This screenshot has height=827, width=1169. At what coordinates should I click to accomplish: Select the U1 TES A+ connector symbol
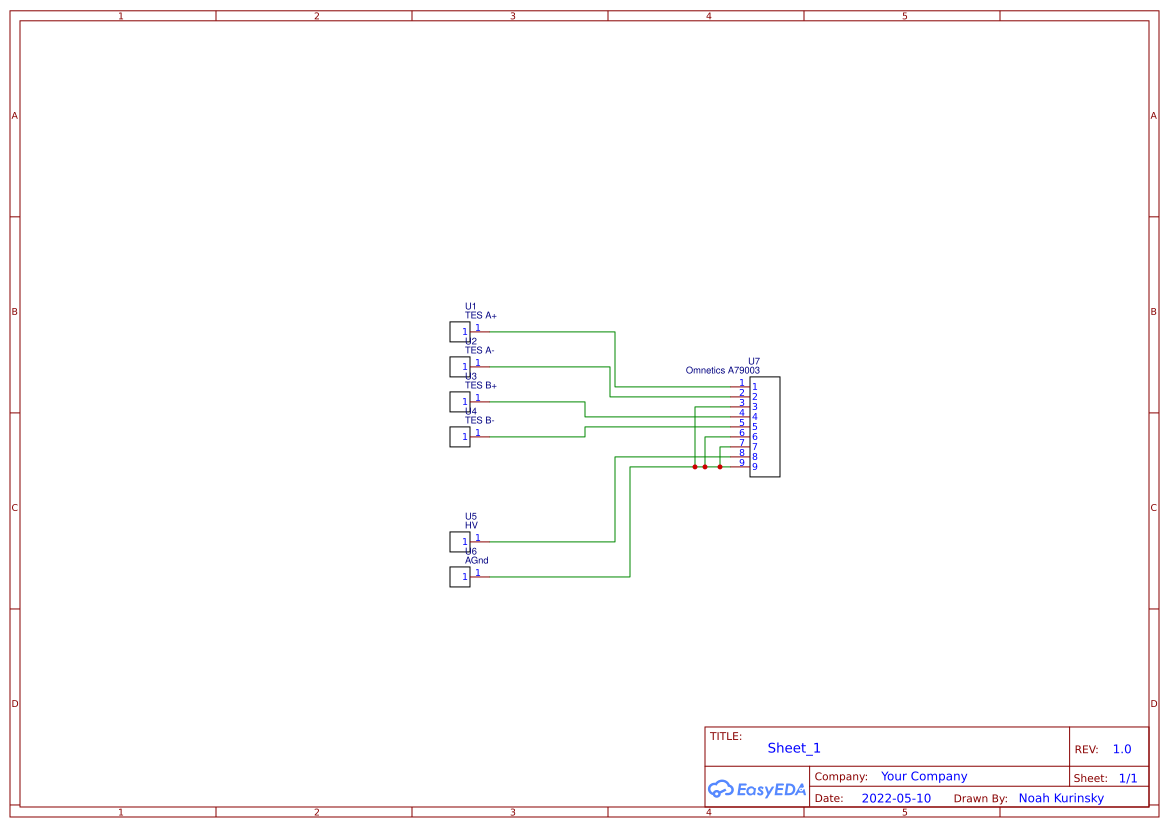coord(459,331)
